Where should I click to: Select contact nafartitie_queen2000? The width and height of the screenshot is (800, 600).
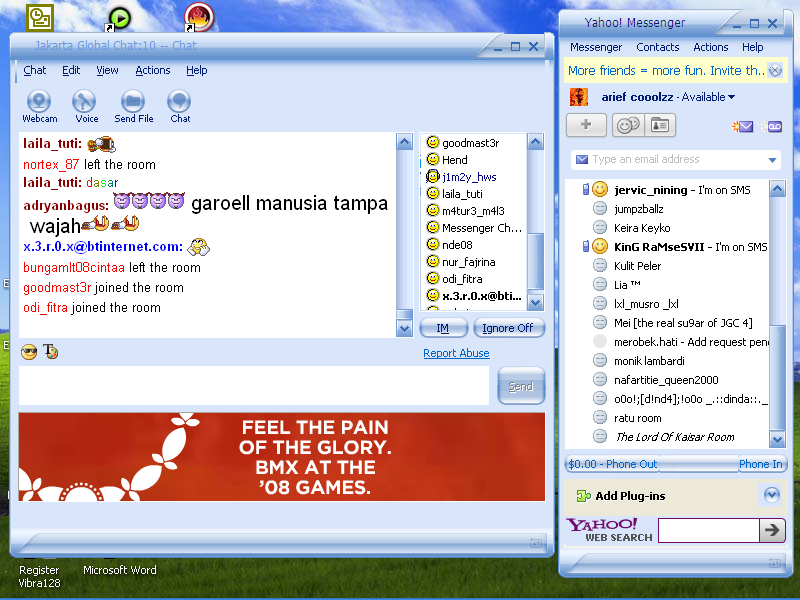point(668,380)
